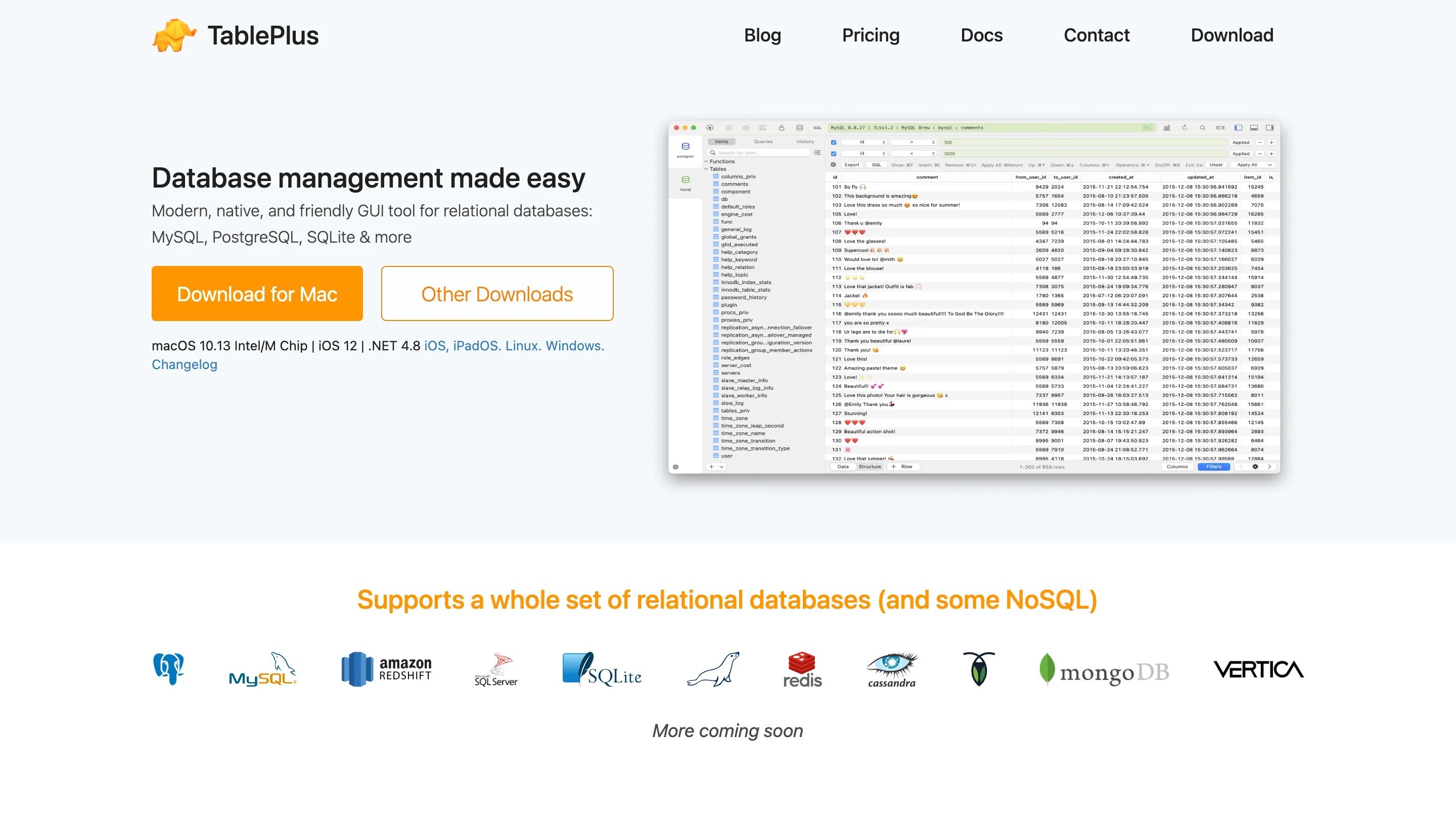The height and width of the screenshot is (822, 1456).
Task: Click the Other Downloads button
Action: point(497,293)
